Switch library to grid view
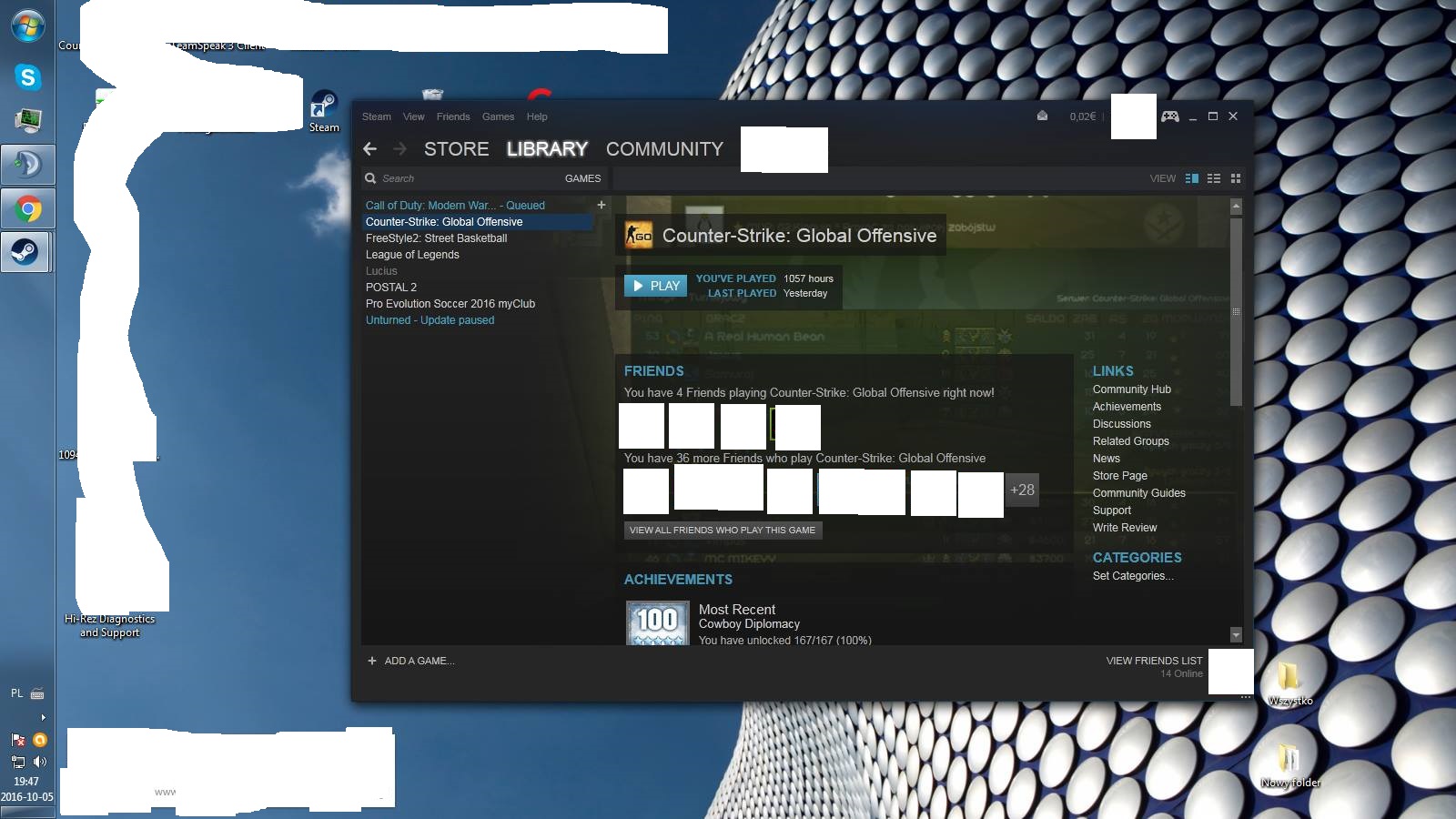This screenshot has width=1456, height=819. point(1236,178)
